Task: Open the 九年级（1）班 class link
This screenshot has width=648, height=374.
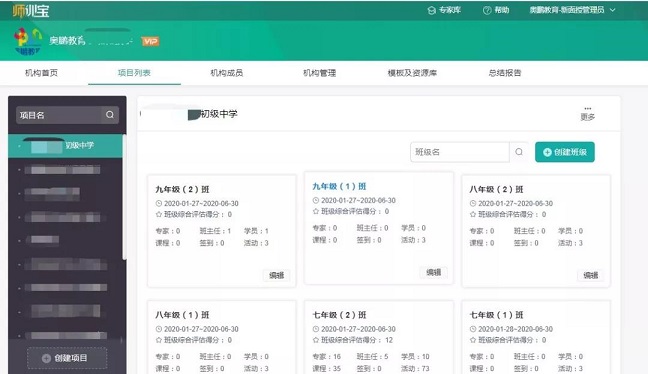Action: [339, 186]
